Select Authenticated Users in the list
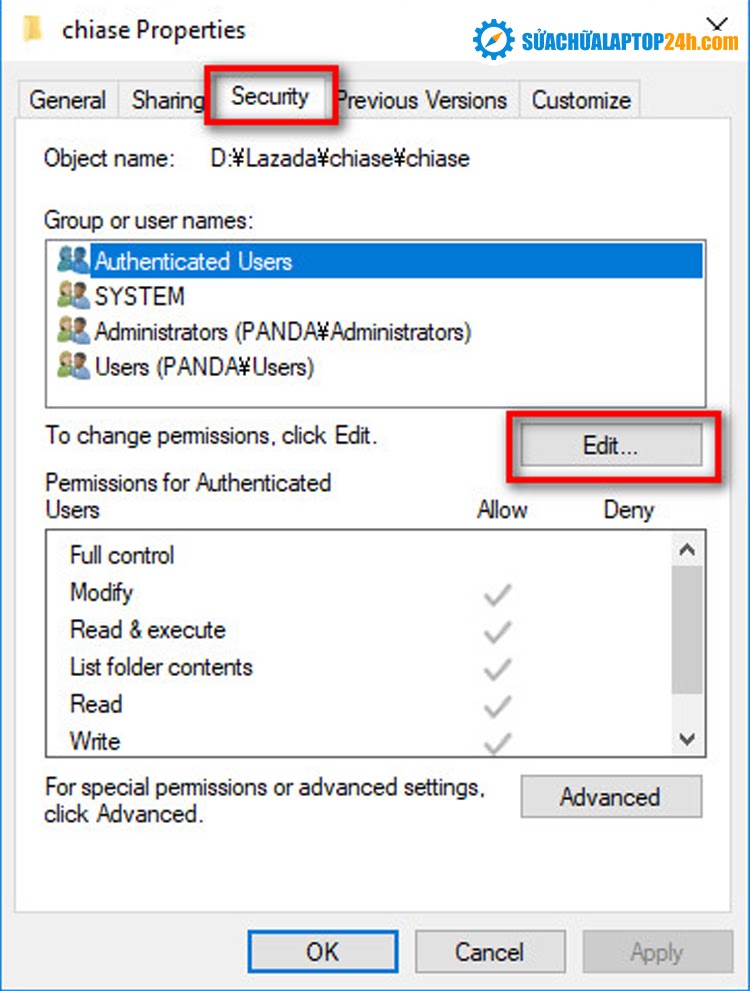This screenshot has height=991, width=750. [x=193, y=262]
